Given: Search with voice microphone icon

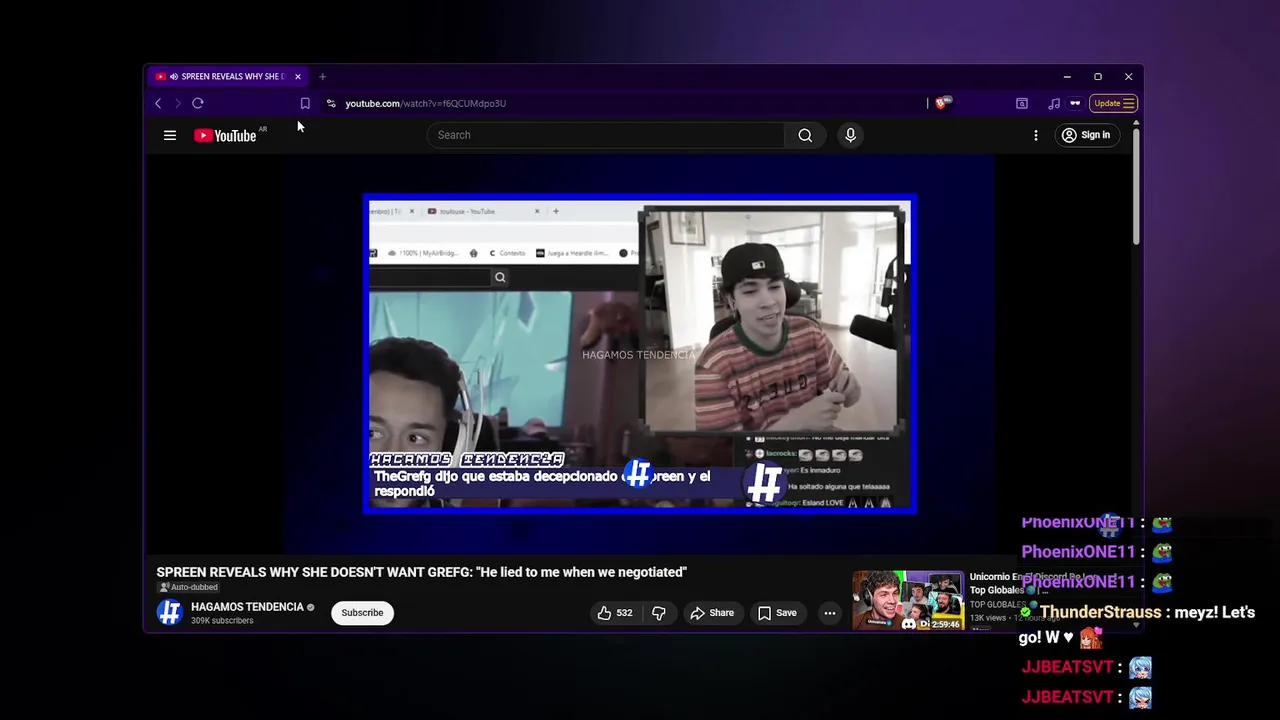Looking at the screenshot, I should pos(850,135).
